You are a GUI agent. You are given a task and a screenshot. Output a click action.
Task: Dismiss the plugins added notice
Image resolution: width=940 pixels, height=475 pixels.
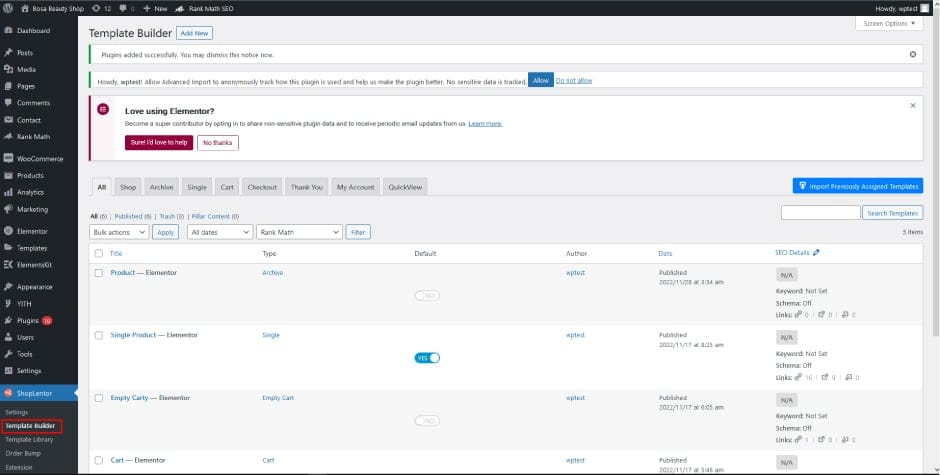click(x=912, y=54)
